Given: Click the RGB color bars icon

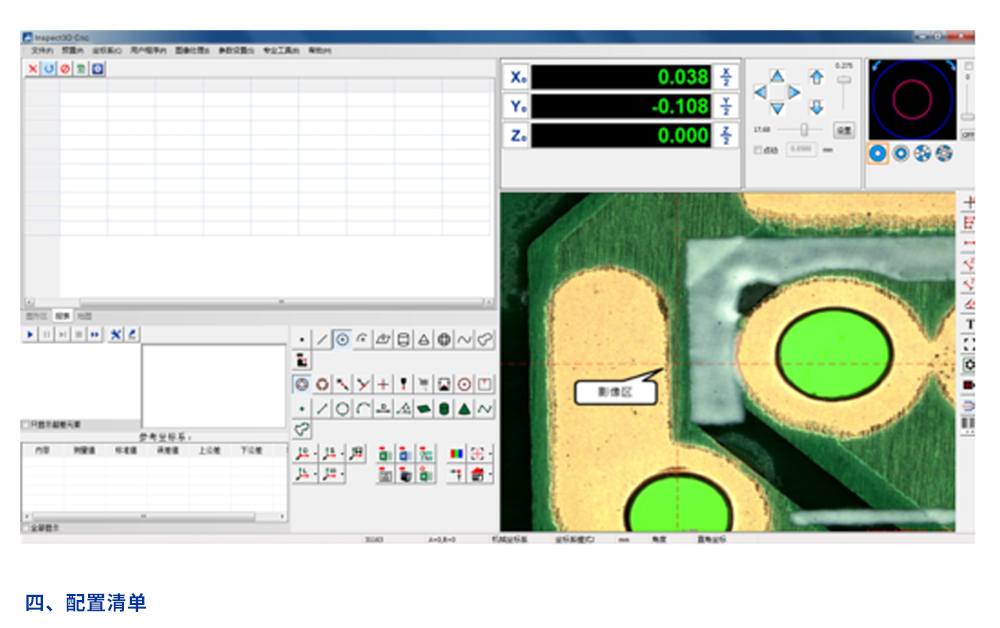Looking at the screenshot, I should tap(456, 453).
